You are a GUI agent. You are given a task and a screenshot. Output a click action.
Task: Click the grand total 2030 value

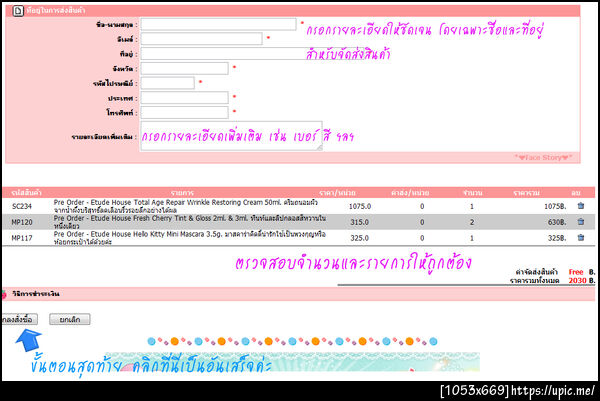577,280
